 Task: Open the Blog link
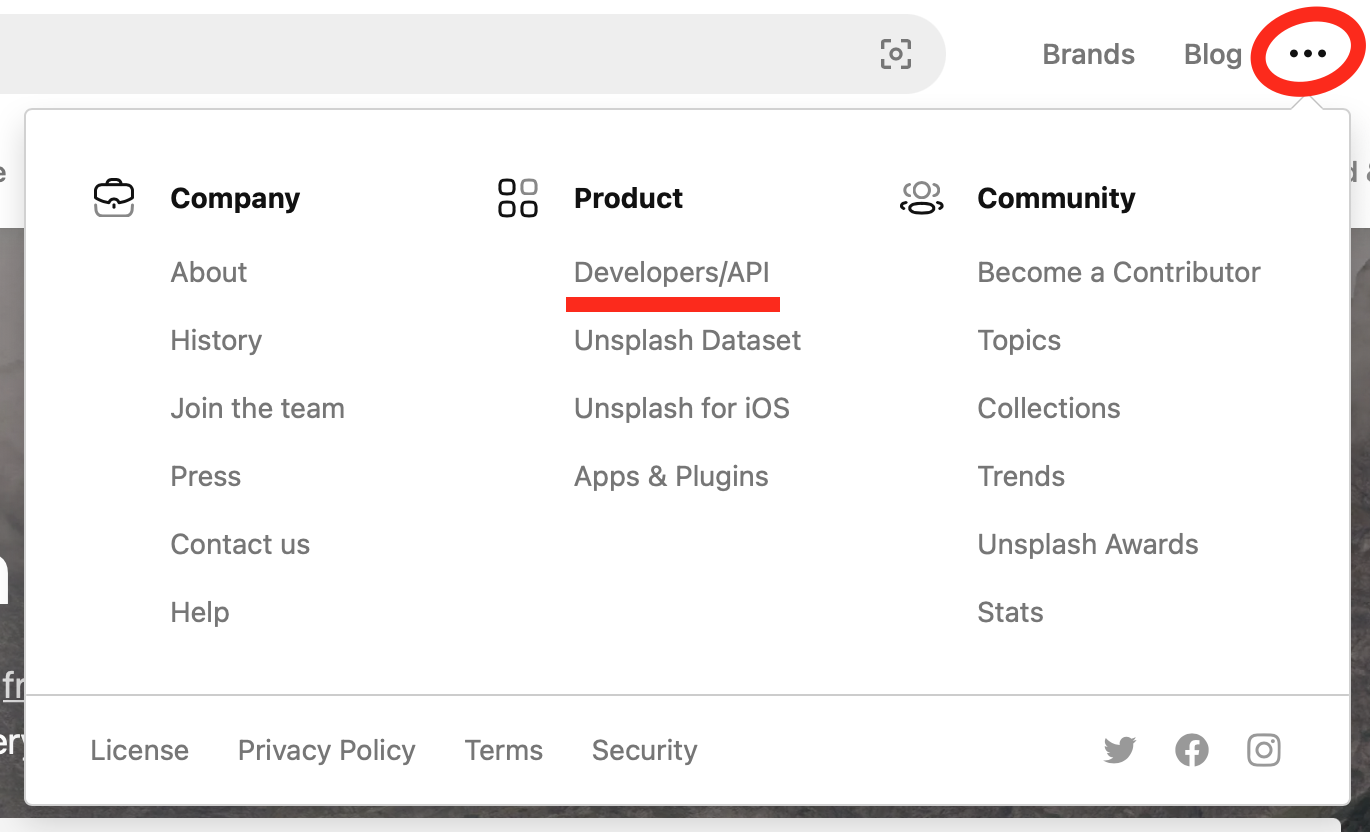click(1213, 54)
